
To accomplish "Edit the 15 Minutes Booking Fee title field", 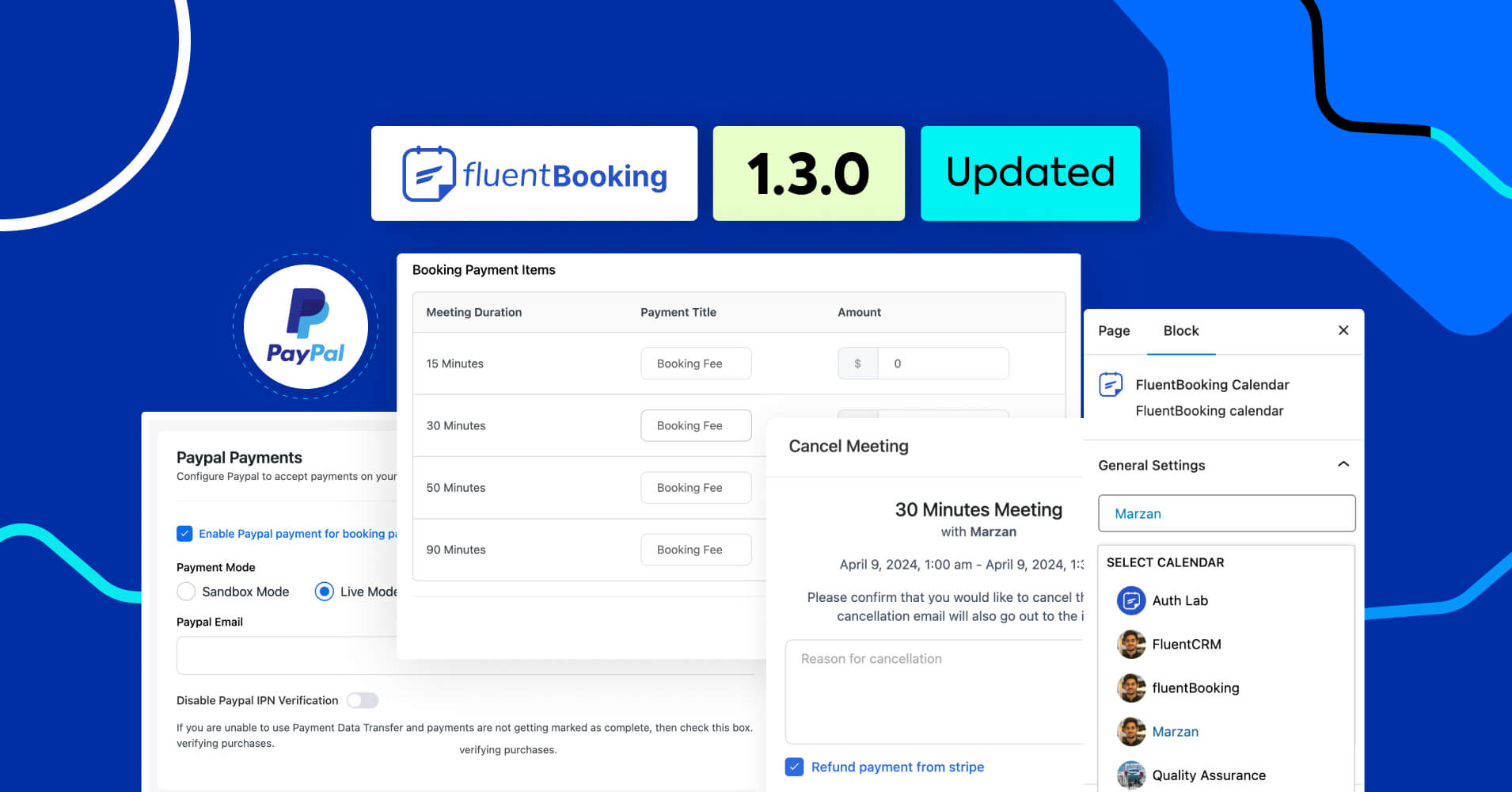I will [696, 364].
